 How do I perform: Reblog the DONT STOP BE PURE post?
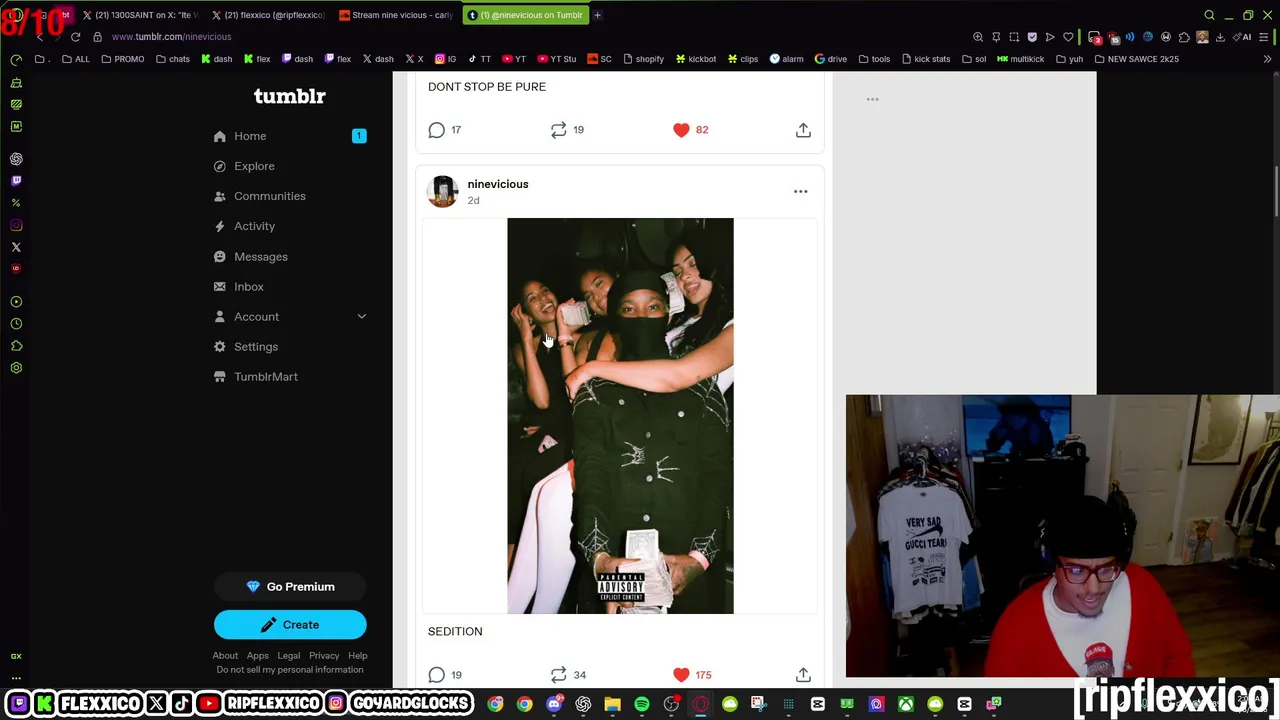point(568,130)
